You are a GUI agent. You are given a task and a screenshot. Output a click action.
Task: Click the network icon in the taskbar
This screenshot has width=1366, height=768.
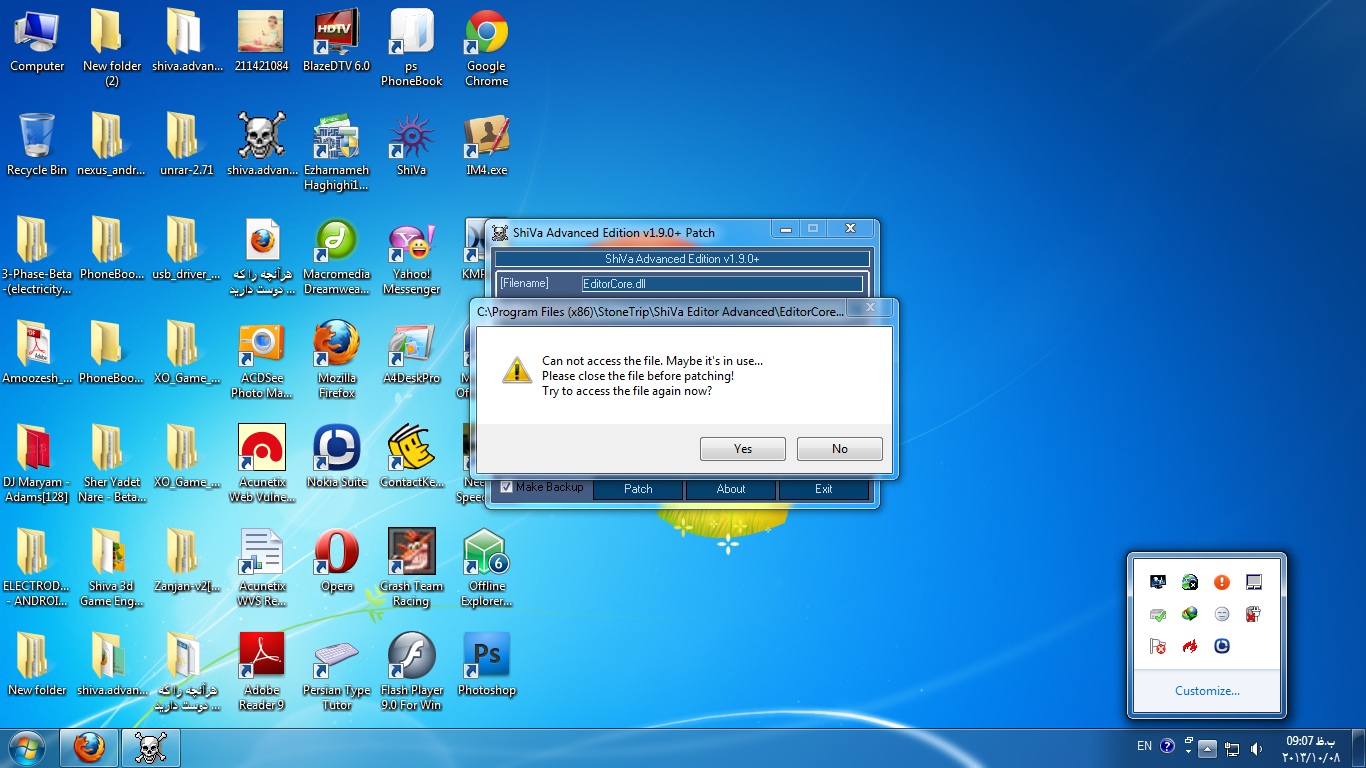(x=1232, y=748)
